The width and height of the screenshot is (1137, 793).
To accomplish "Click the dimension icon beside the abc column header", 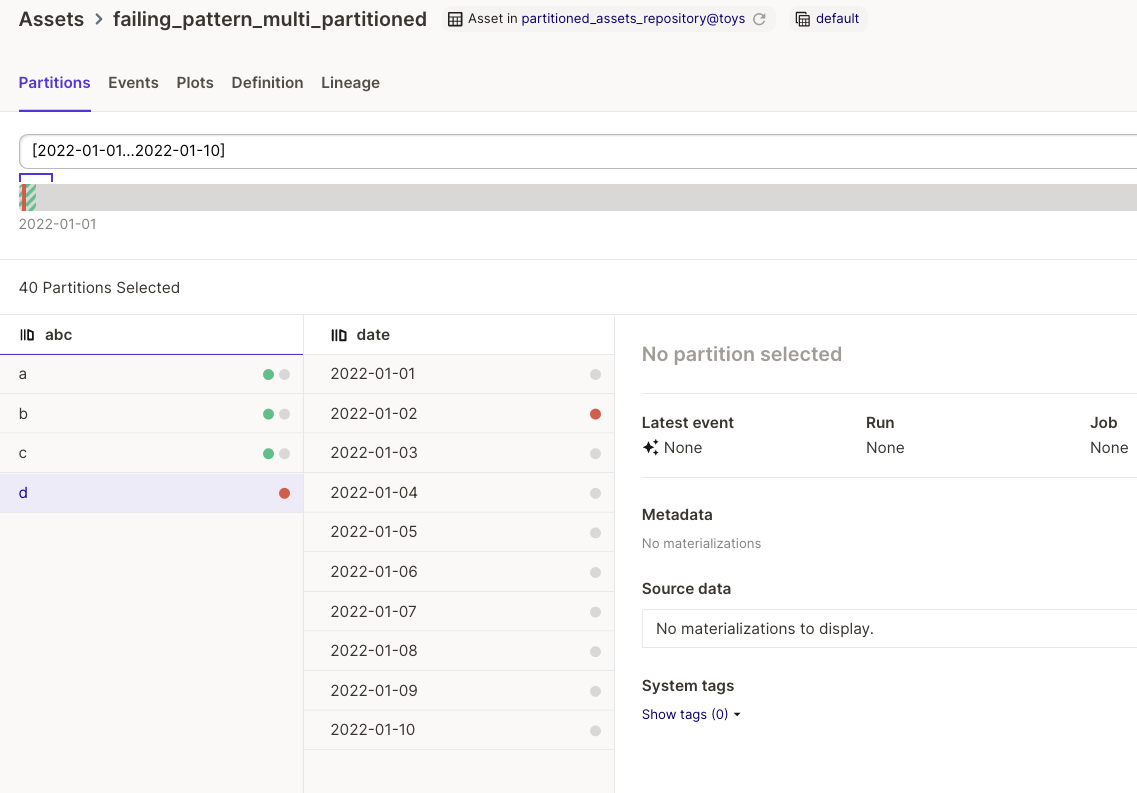I will (x=25, y=334).
